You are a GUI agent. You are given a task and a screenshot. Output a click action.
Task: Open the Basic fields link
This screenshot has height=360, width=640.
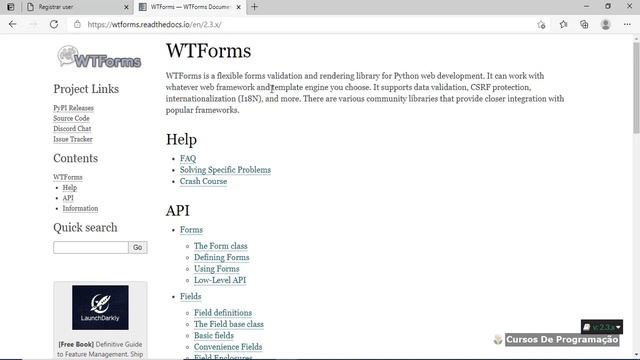click(x=214, y=336)
